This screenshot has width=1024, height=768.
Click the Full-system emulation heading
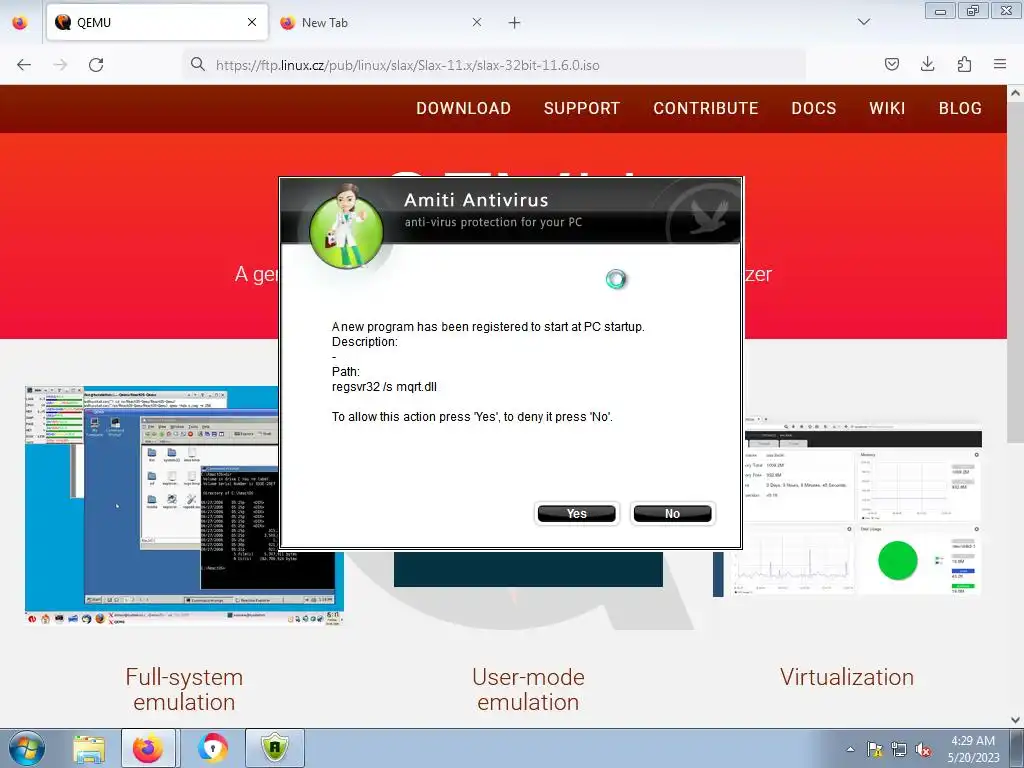[x=184, y=690]
